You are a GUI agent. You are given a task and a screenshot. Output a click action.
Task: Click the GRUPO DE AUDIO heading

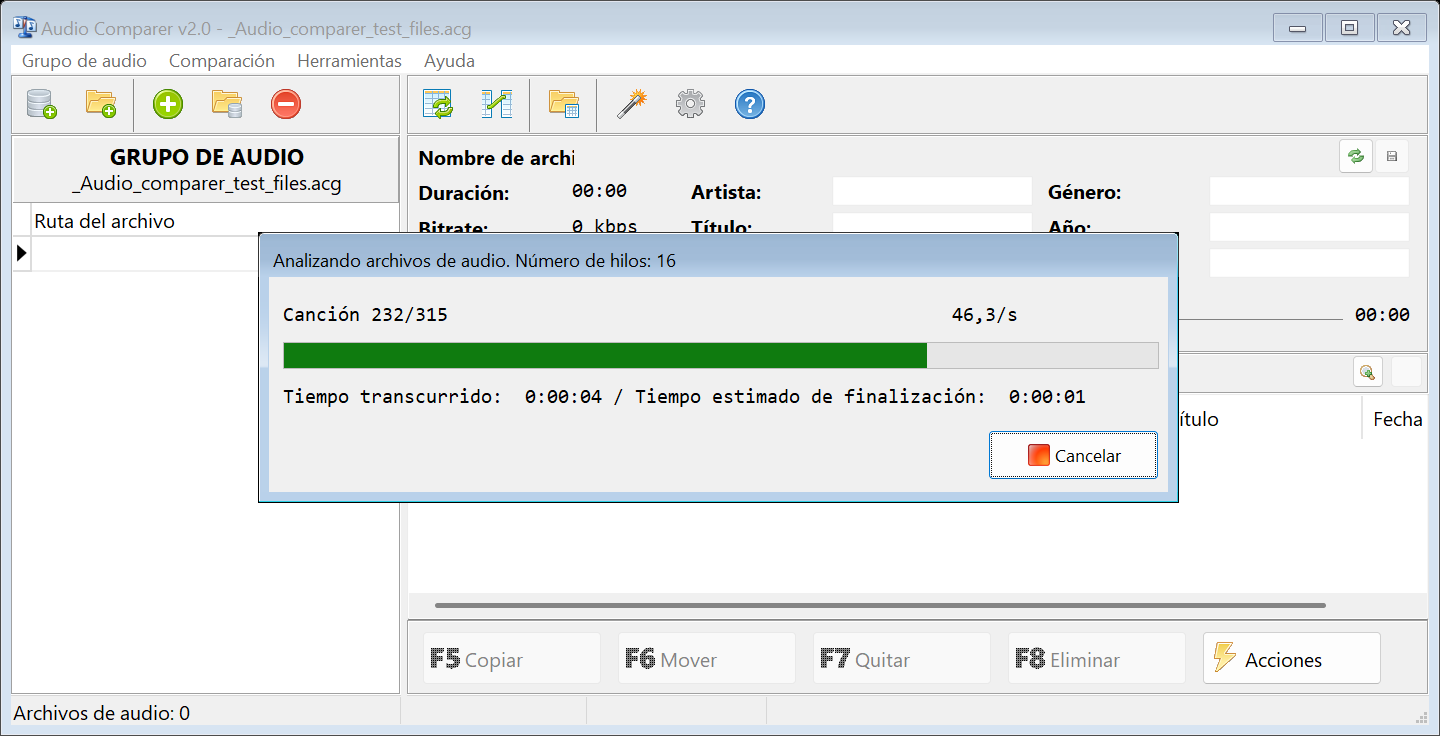pos(207,157)
